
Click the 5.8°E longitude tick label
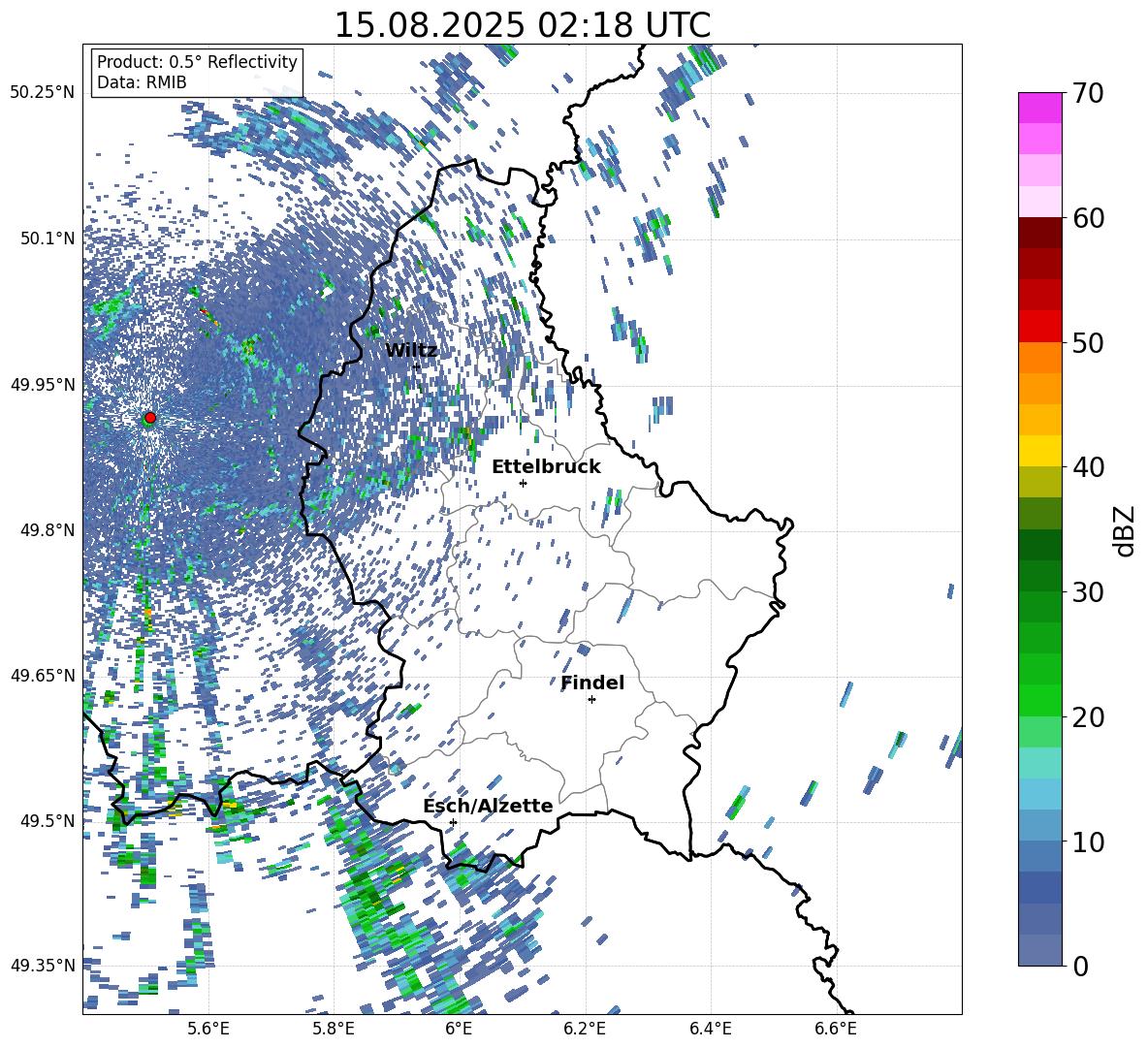coord(334,1030)
